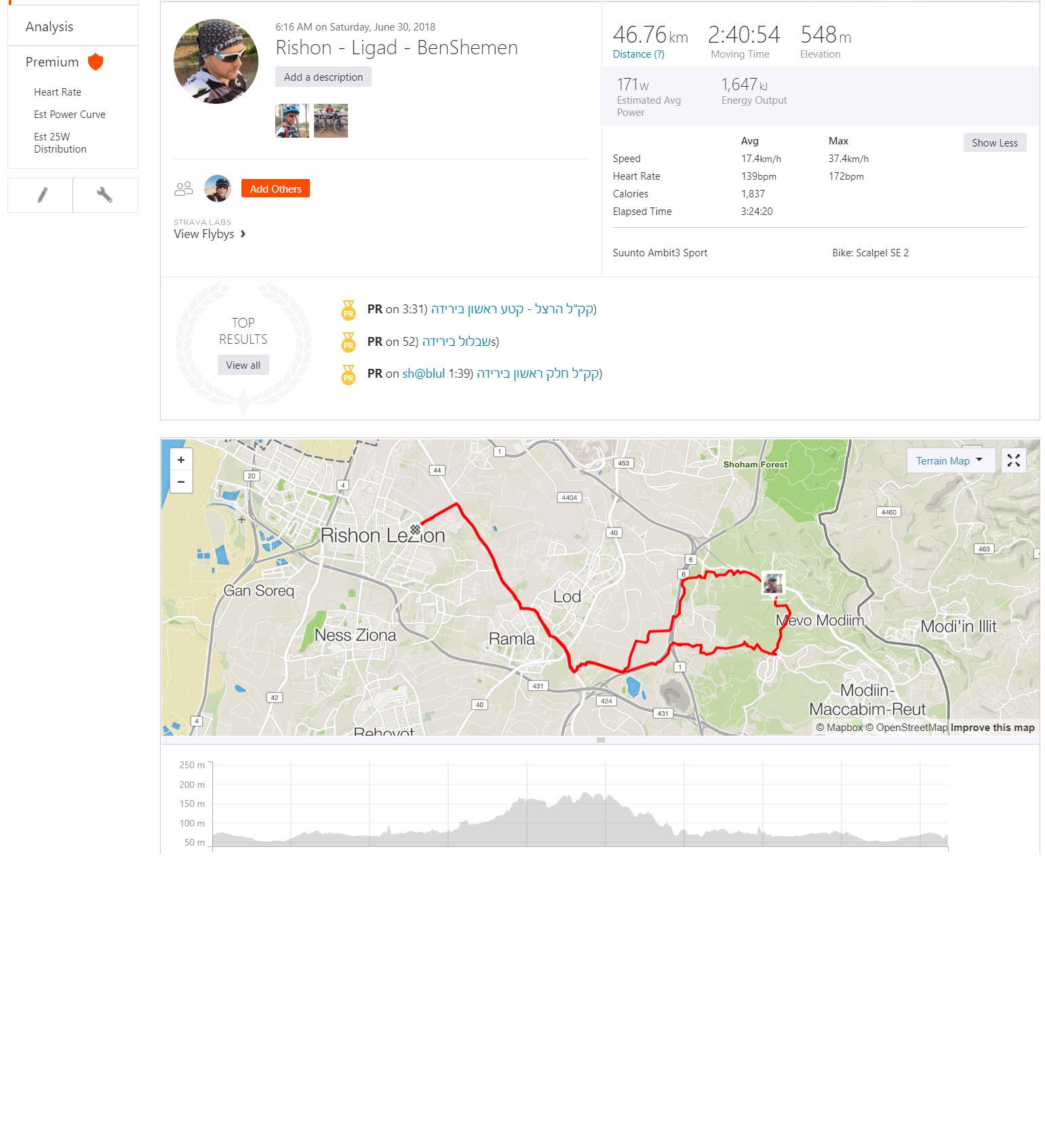Open Est Power Curve section
The width and height of the screenshot is (1045, 1148).
pyautogui.click(x=70, y=115)
